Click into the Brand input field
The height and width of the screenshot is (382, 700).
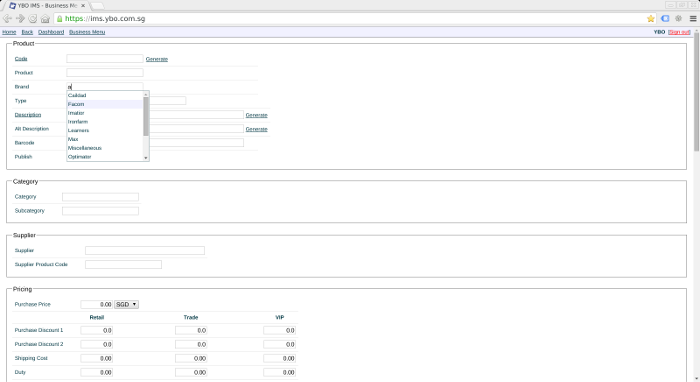pyautogui.click(x=105, y=87)
